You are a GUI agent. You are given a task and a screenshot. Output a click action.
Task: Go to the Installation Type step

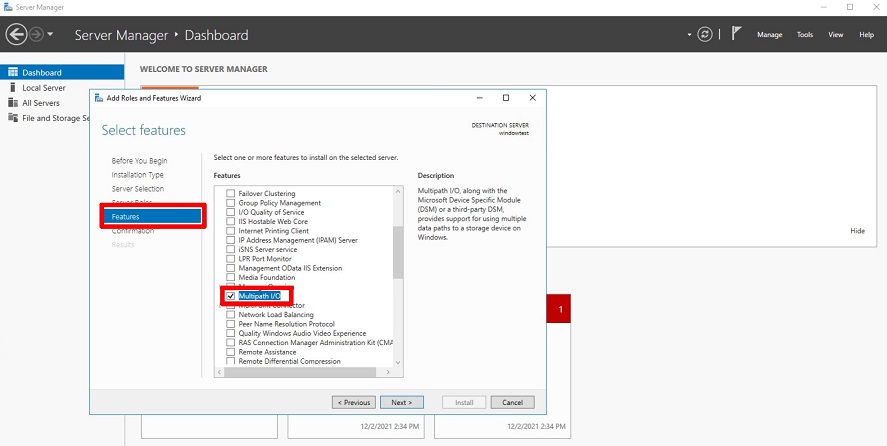tap(138, 175)
